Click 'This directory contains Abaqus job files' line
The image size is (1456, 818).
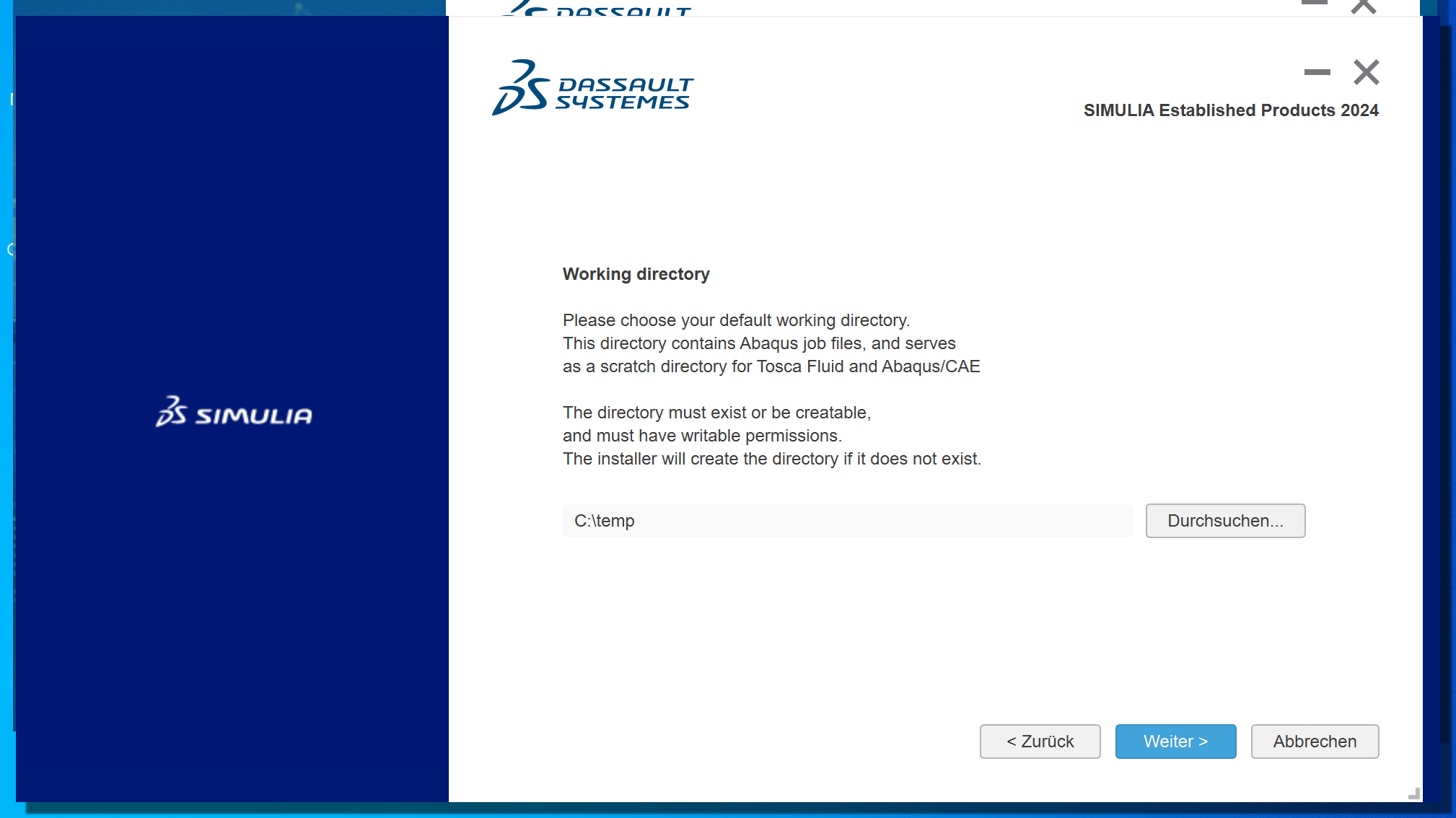pyautogui.click(x=759, y=343)
